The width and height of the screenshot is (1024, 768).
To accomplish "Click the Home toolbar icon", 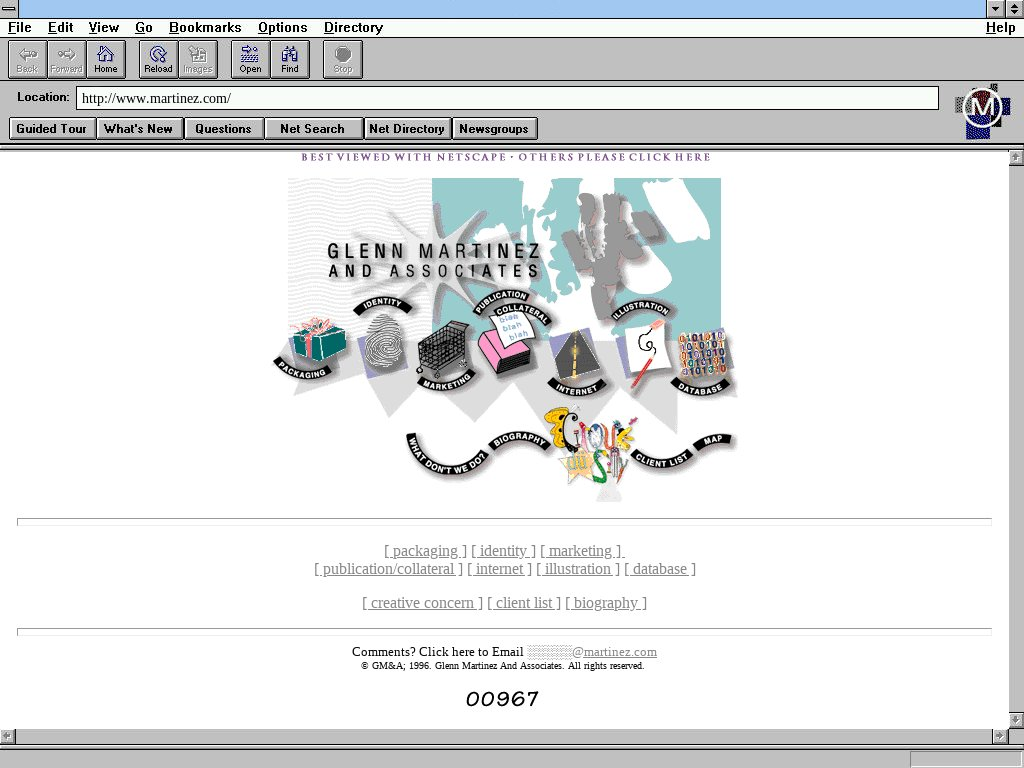I will (x=106, y=59).
